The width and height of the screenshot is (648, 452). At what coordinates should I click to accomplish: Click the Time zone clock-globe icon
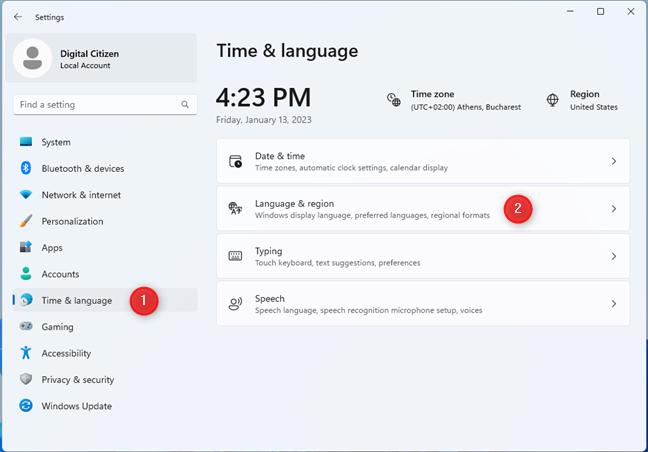point(393,100)
